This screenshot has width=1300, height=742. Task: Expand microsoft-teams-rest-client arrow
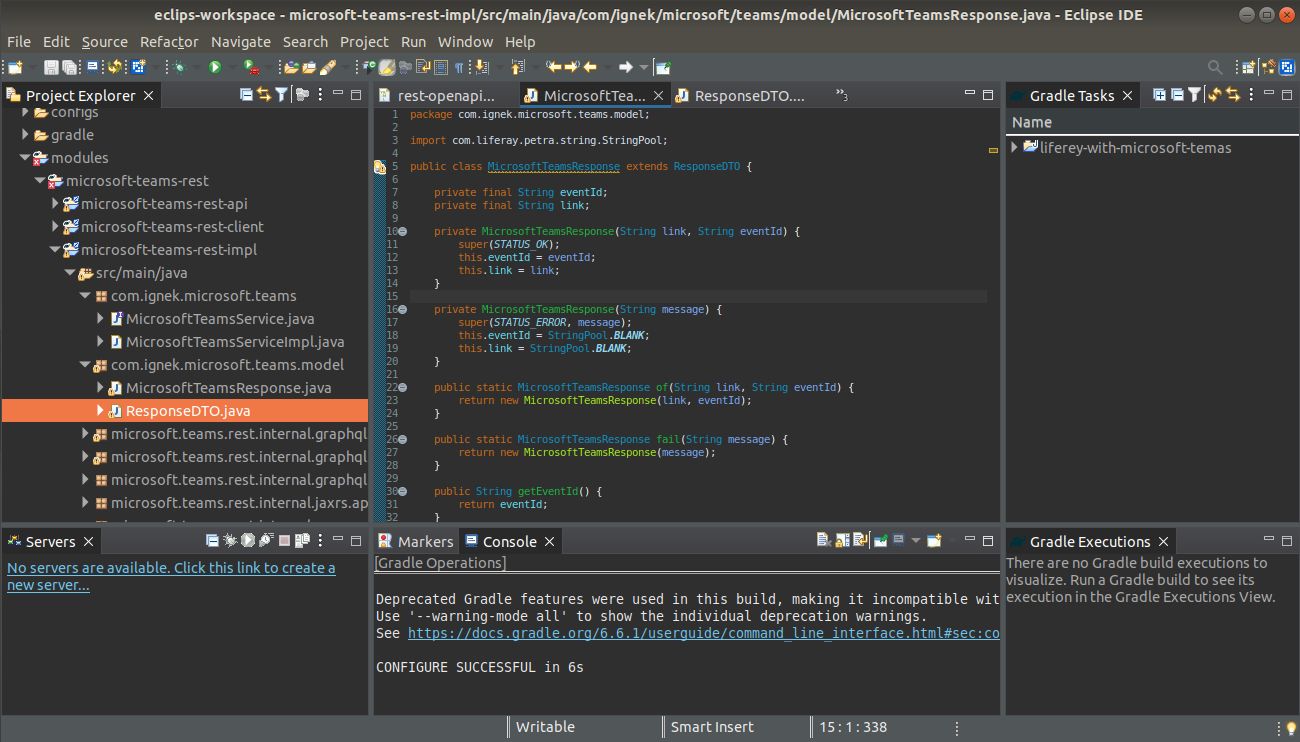pyautogui.click(x=55, y=226)
